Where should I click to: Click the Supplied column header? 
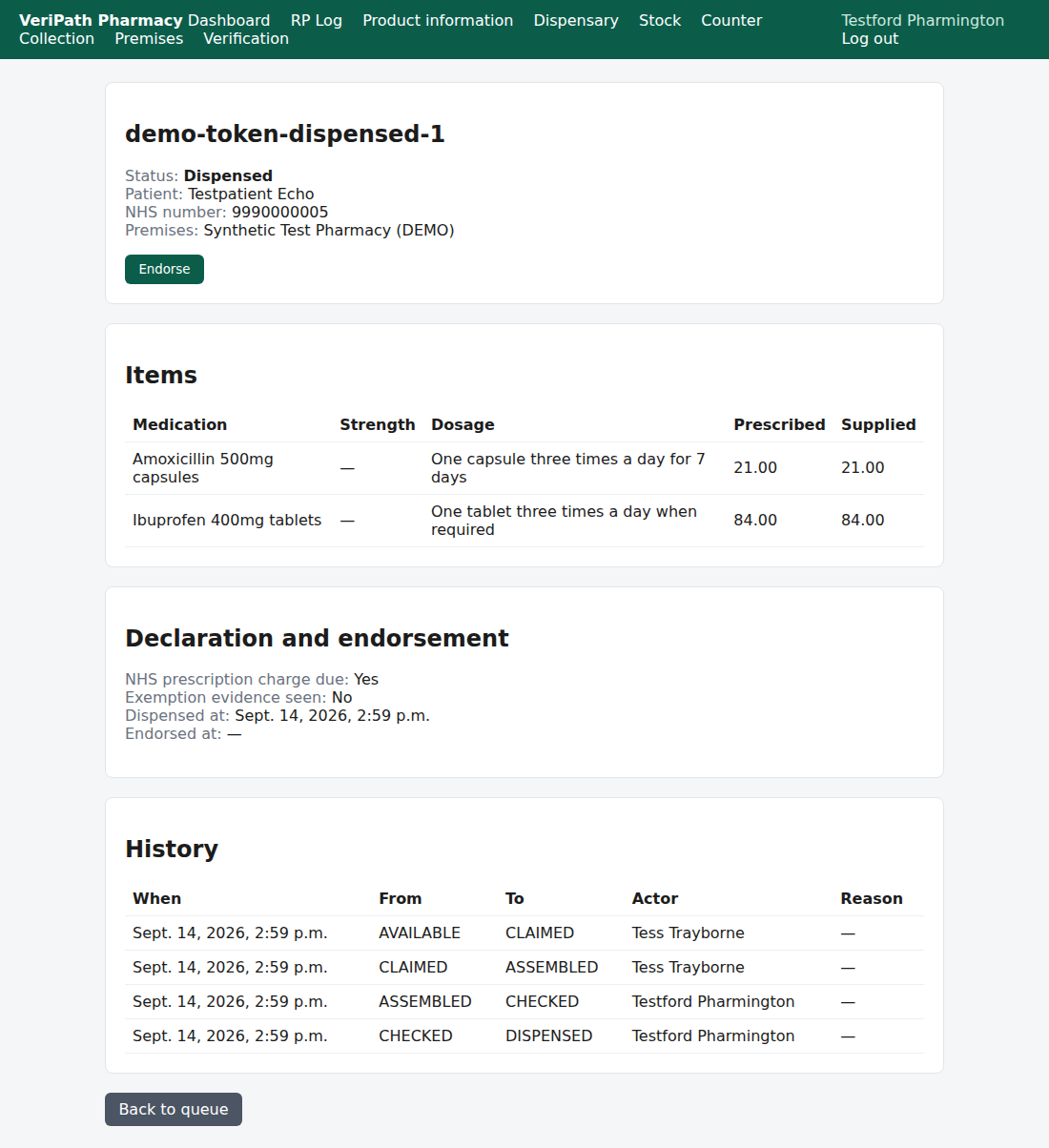tap(878, 424)
